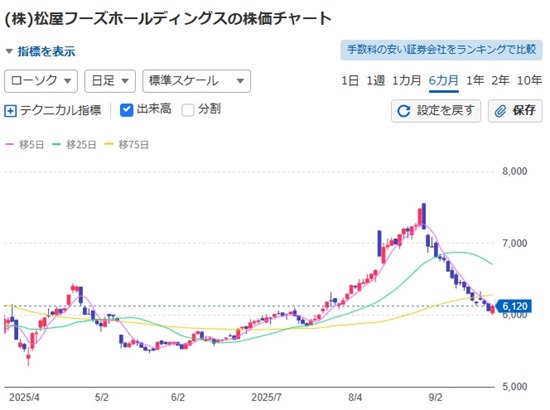The height and width of the screenshot is (410, 550).
Task: Click the 8/4 date axis label
Action: tap(355, 397)
